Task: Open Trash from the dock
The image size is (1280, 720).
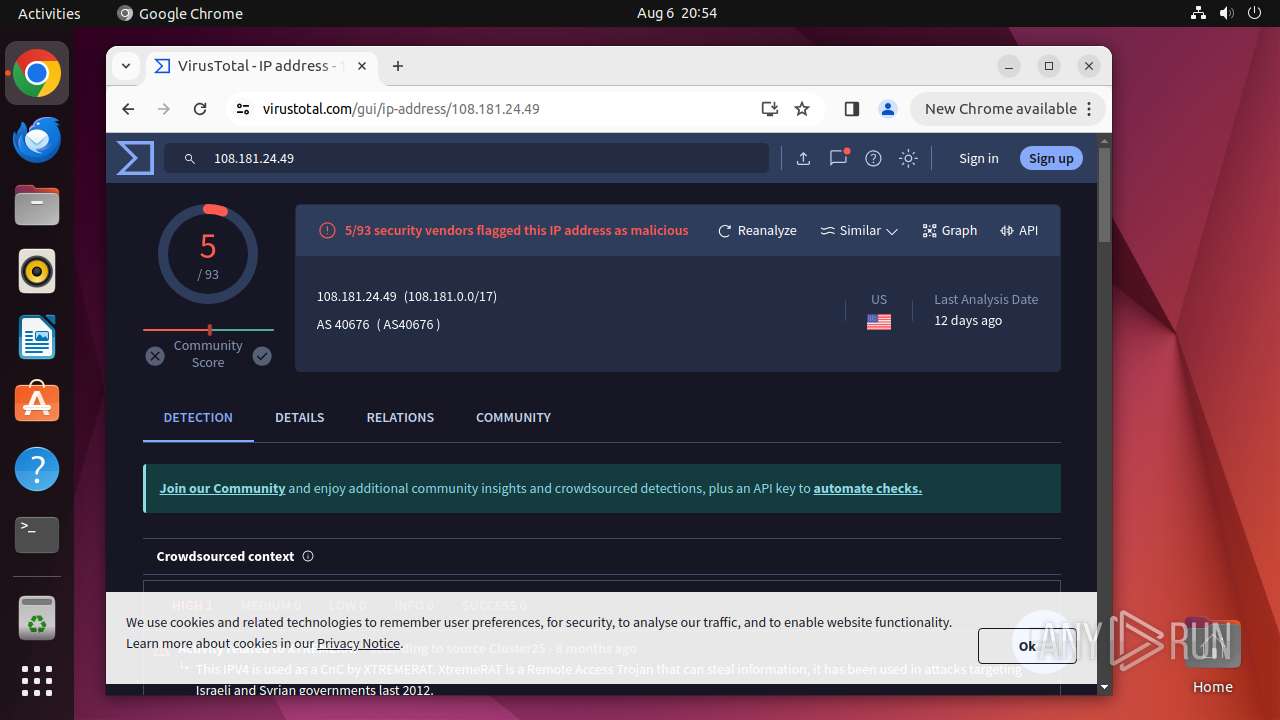Action: click(37, 618)
